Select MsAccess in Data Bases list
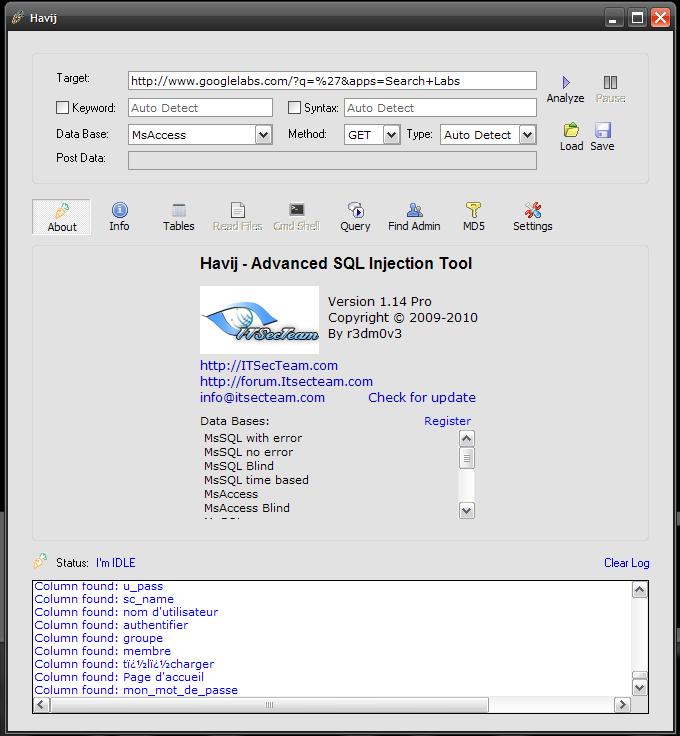 pos(231,494)
